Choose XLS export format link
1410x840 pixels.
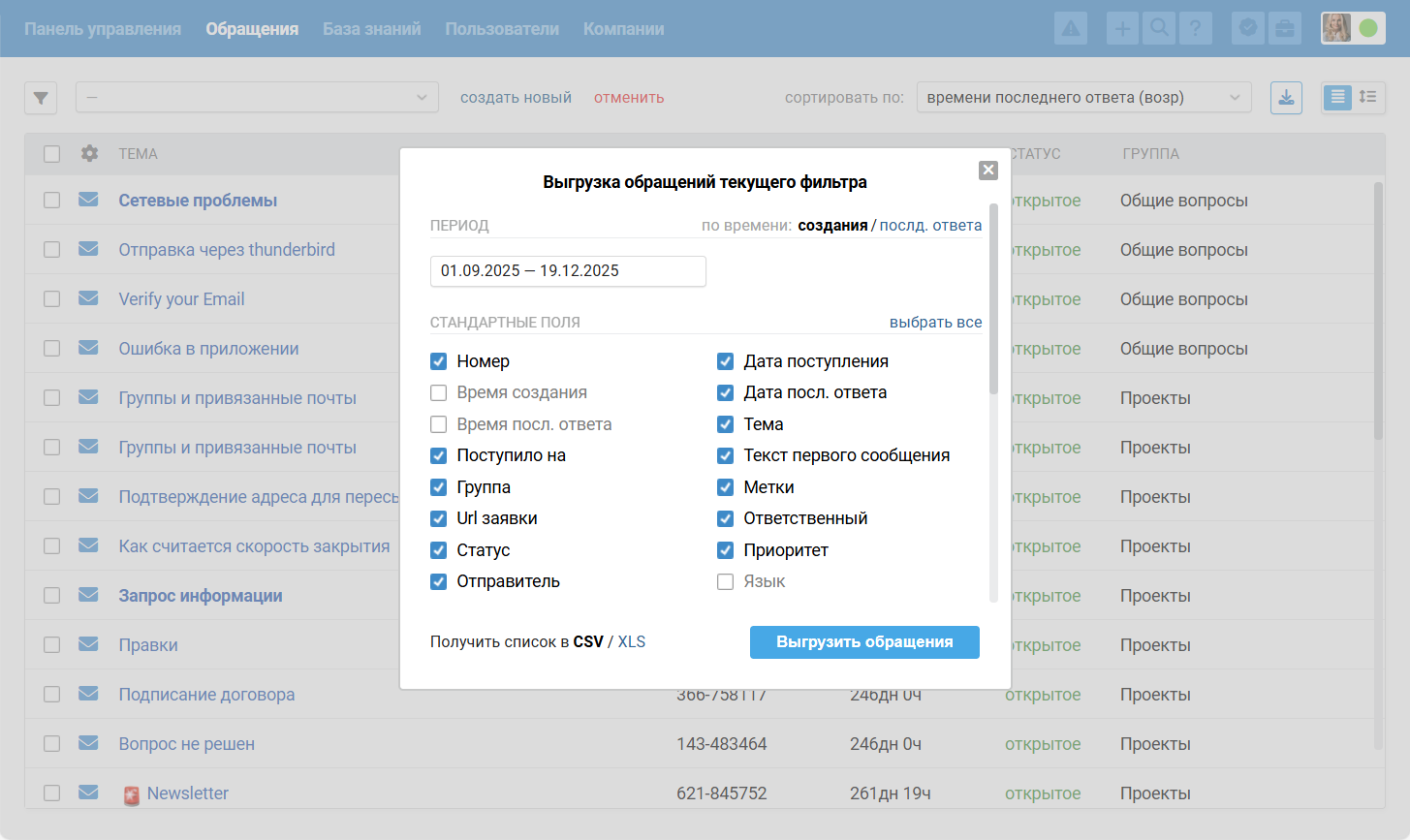pyautogui.click(x=632, y=641)
